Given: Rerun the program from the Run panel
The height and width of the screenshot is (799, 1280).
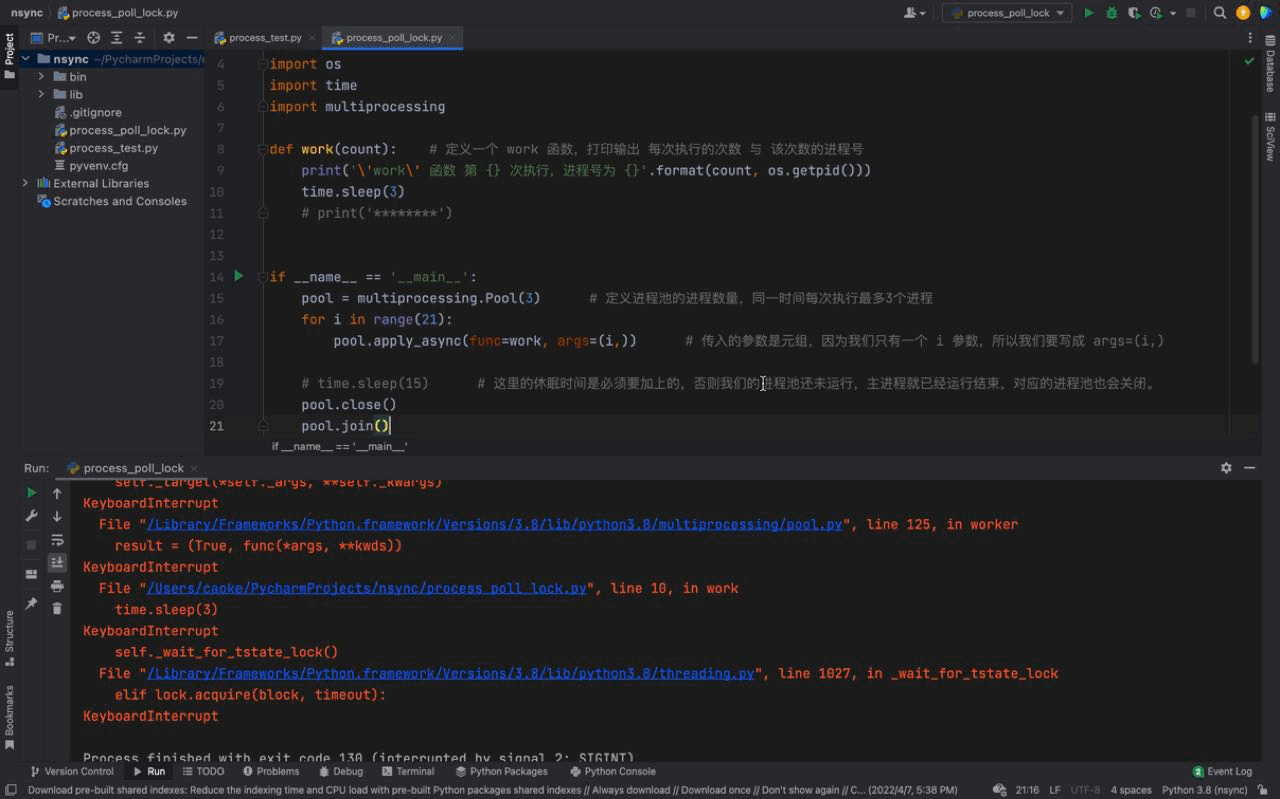Looking at the screenshot, I should tap(31, 492).
